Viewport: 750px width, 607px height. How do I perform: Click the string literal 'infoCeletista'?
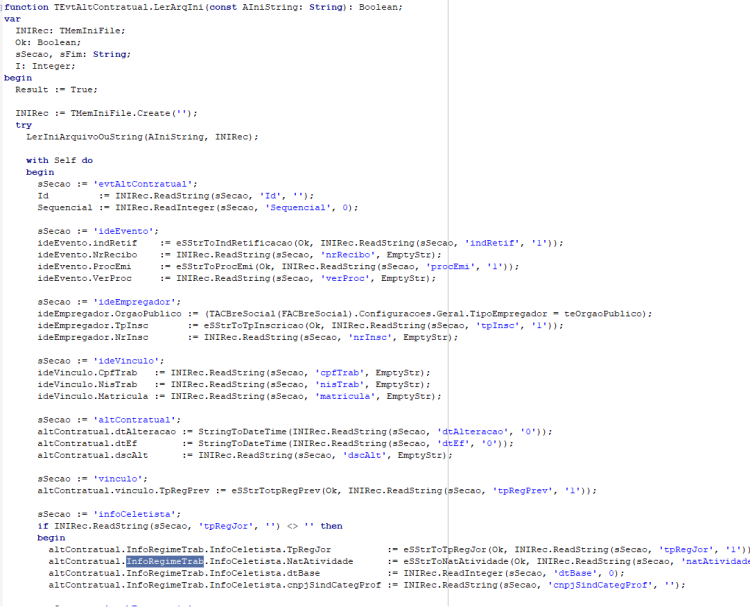(134, 514)
